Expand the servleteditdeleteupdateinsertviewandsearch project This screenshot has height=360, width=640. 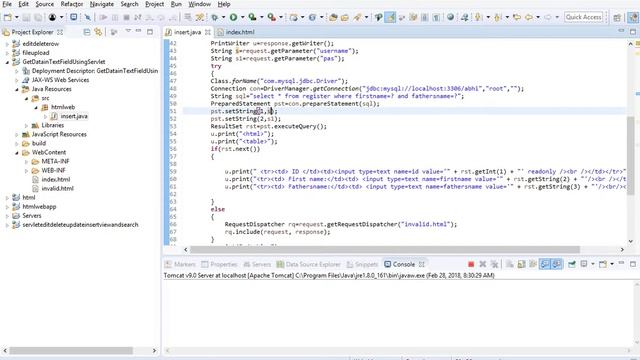tap(7, 225)
